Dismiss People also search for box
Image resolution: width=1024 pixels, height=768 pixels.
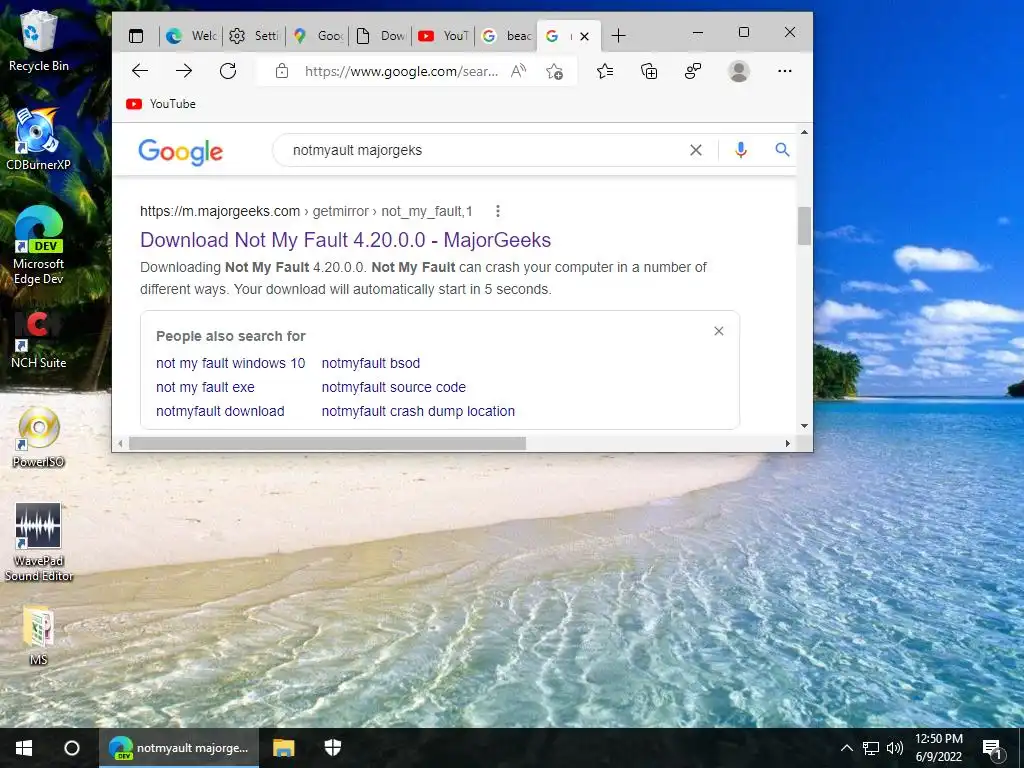pos(718,331)
